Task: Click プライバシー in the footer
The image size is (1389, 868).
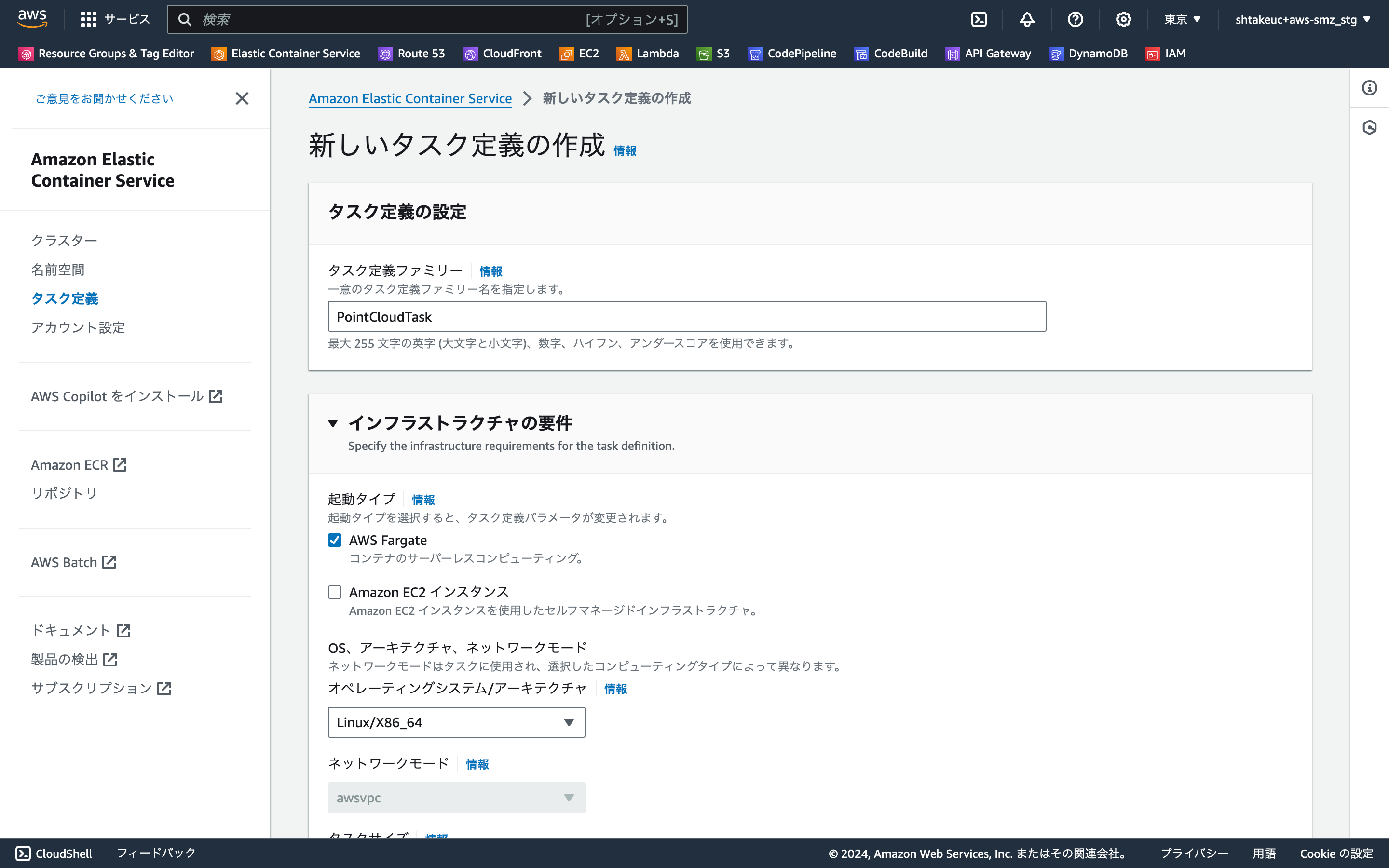Action: tap(1194, 853)
